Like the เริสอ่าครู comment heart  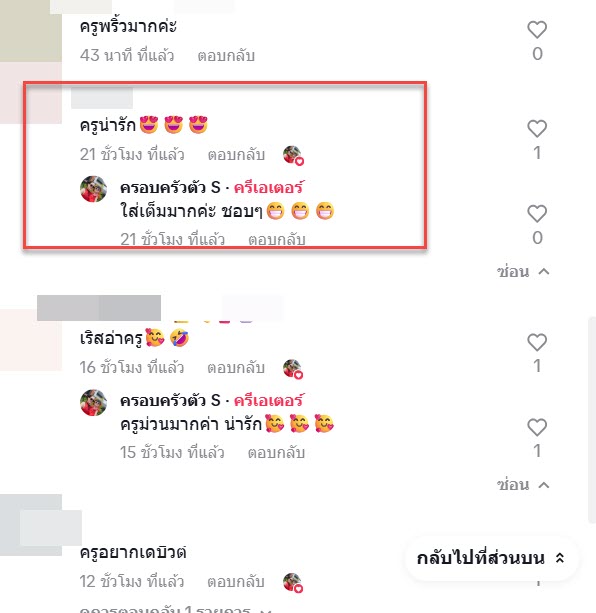(537, 342)
